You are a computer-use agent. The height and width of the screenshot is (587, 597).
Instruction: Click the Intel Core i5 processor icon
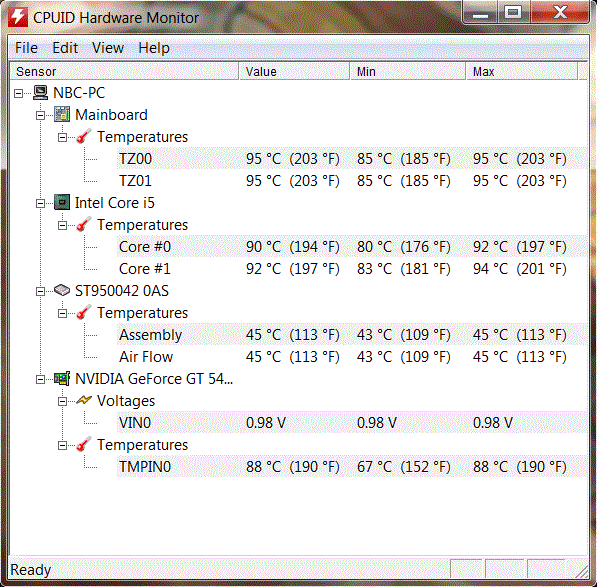tap(62, 203)
